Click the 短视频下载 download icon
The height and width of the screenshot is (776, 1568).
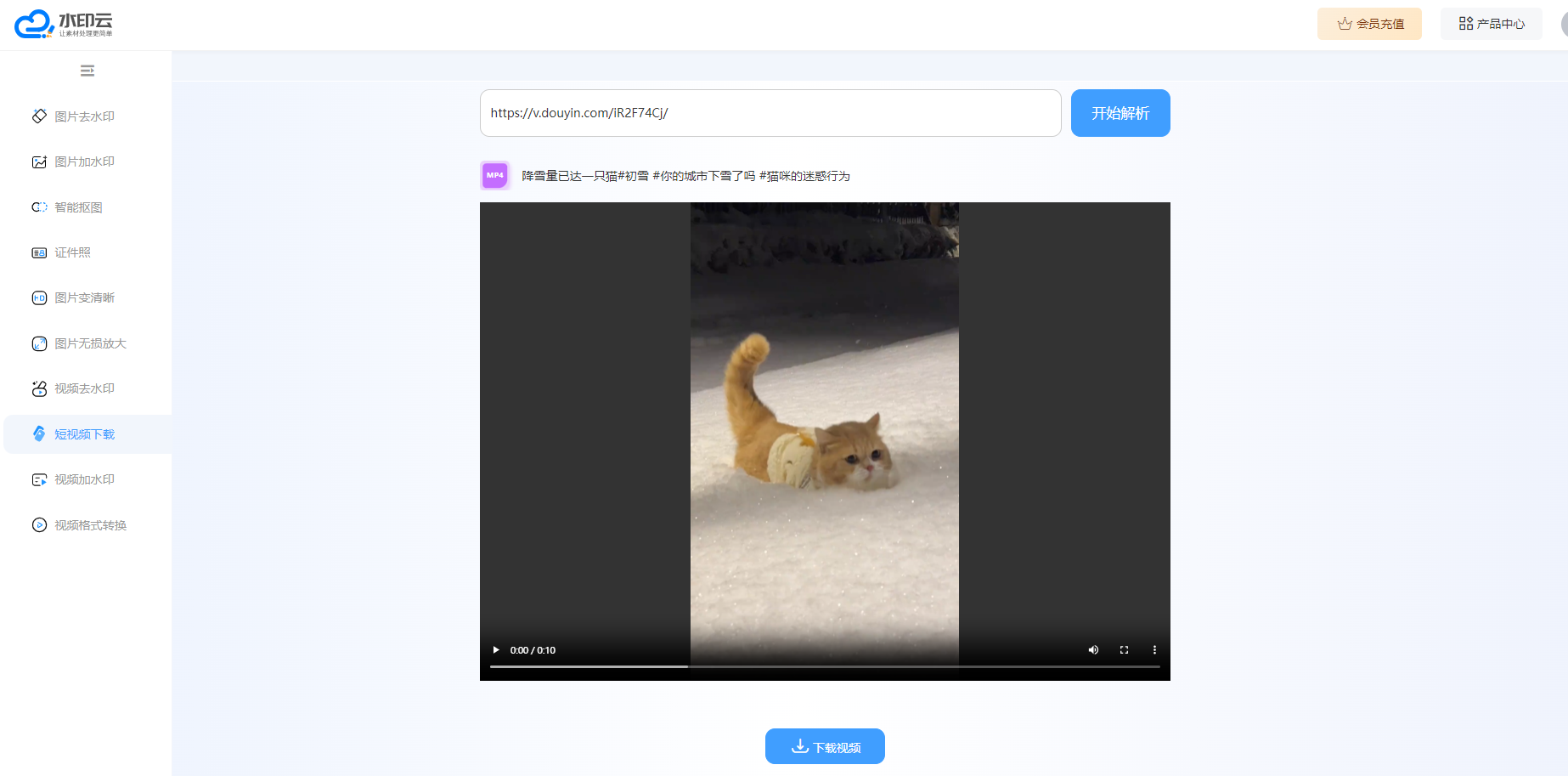tap(39, 434)
